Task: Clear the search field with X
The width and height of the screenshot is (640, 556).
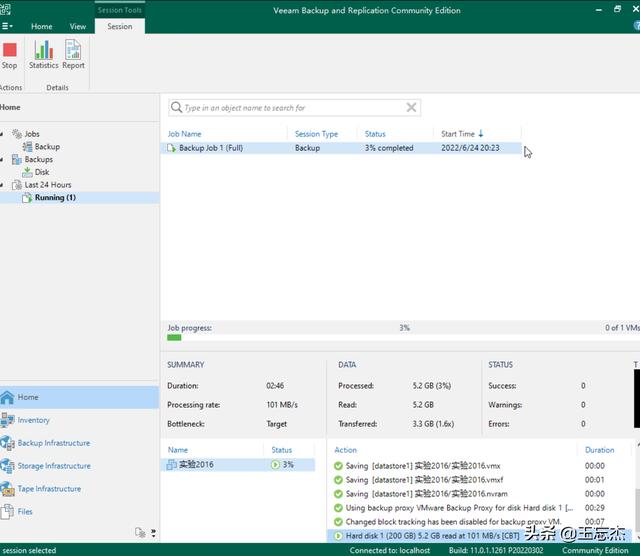Action: (411, 107)
